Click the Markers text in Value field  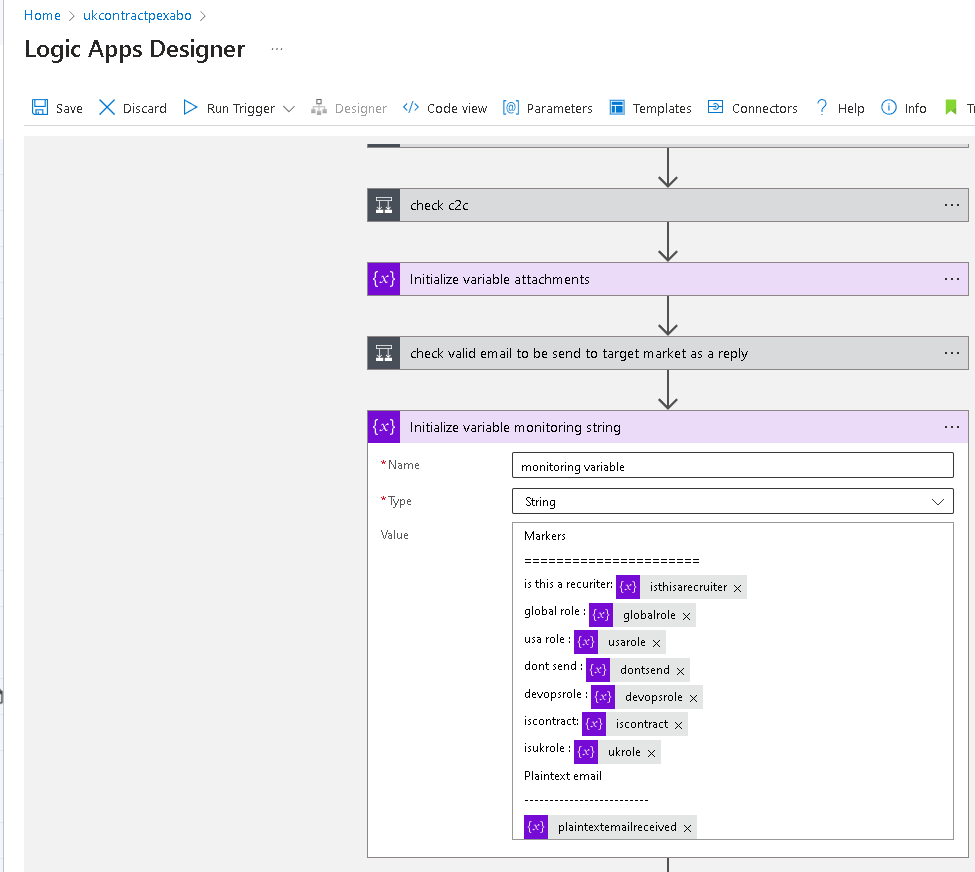[545, 536]
